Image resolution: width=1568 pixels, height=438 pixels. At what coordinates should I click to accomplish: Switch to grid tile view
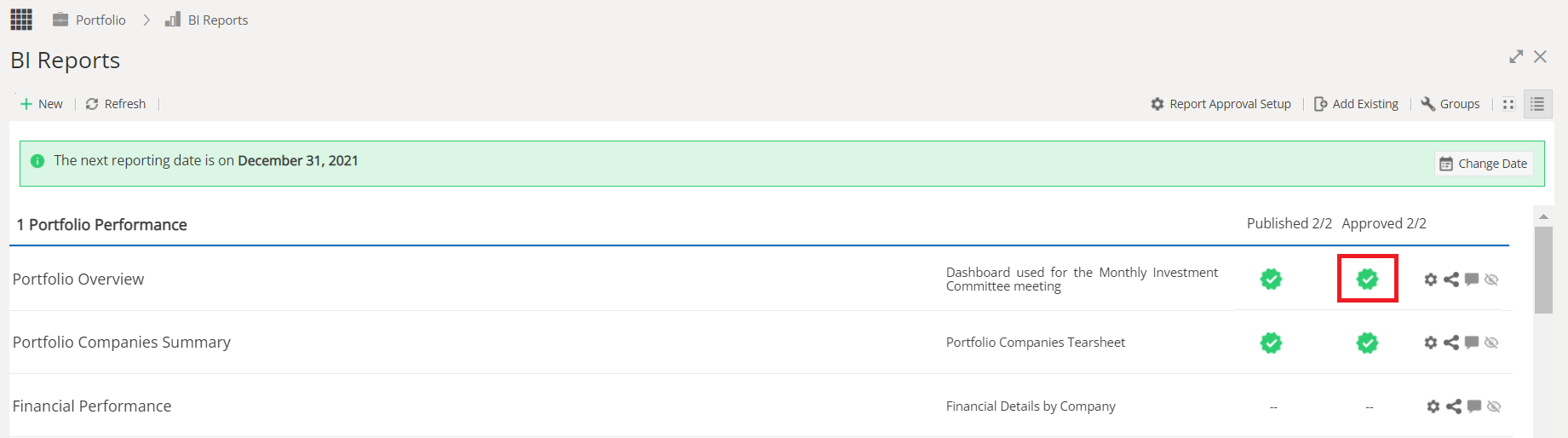tap(1508, 104)
